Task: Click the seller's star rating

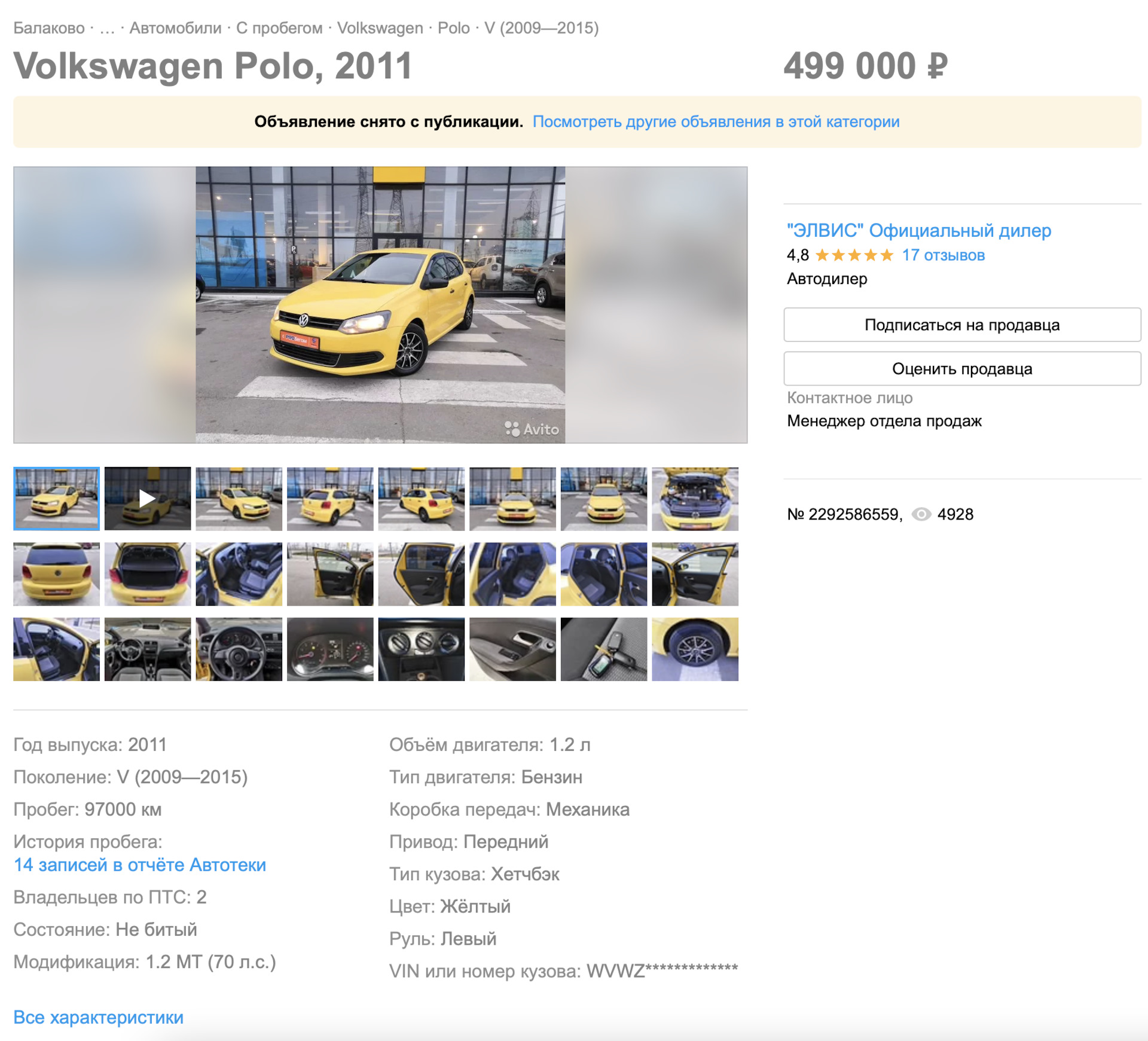Action: pyautogui.click(x=854, y=255)
